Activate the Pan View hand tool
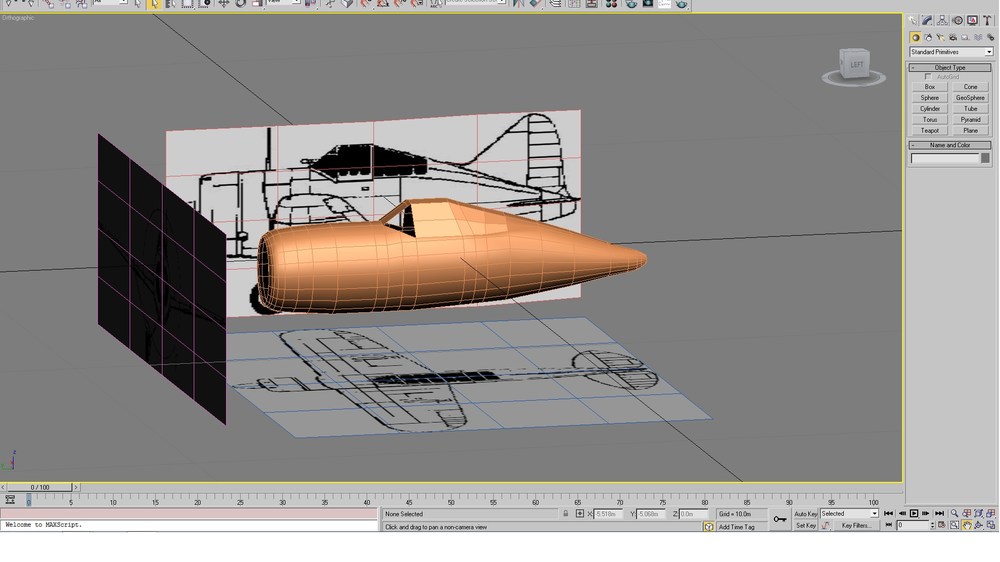Image resolution: width=1000 pixels, height=562 pixels. click(x=967, y=526)
